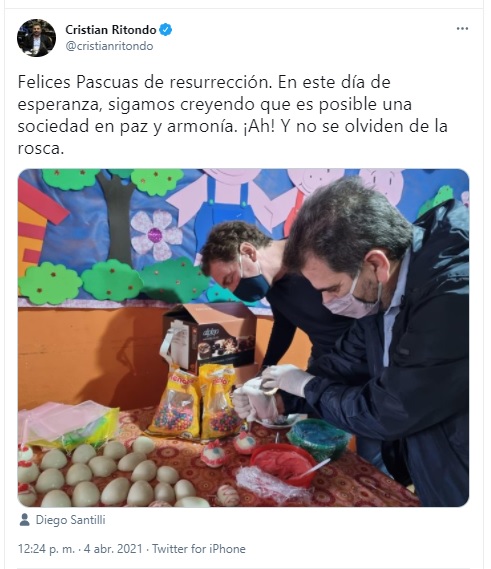This screenshot has width=491, height=569.
Task: Open the Cristian Ritondo display name
Action: (111, 30)
